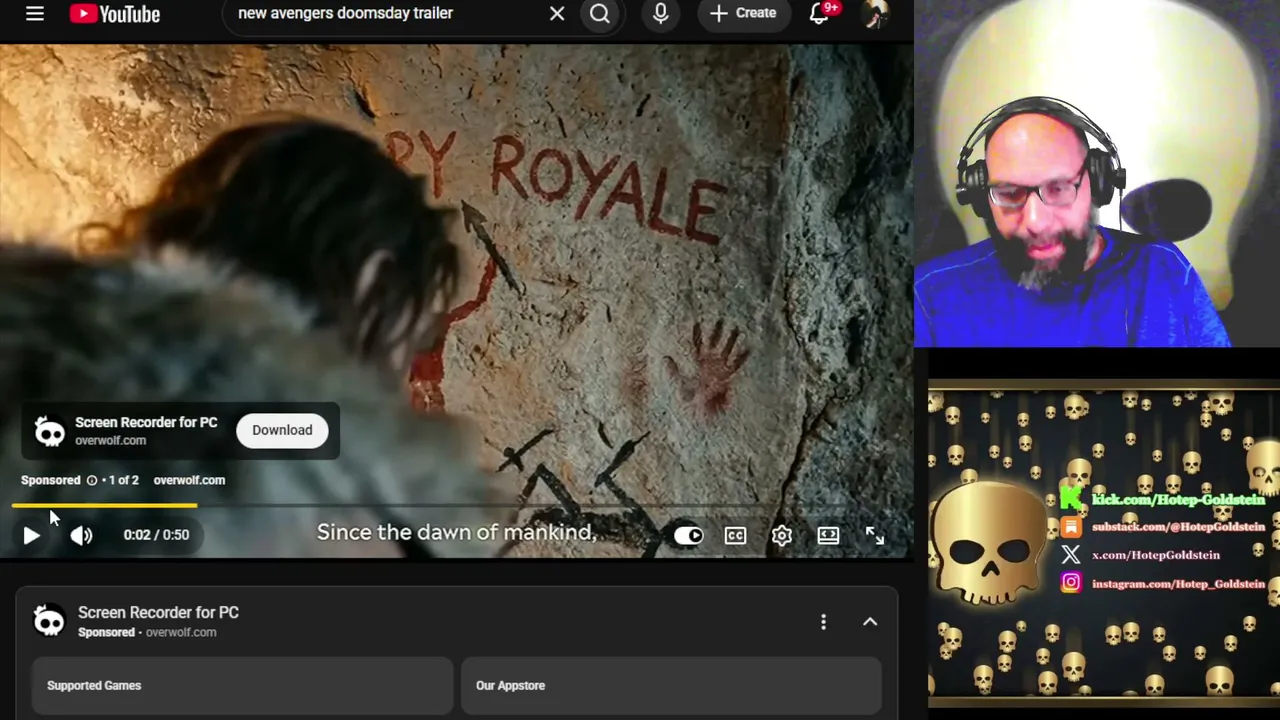This screenshot has width=1280, height=720.
Task: Click the kick.com/Hotep-Goldstein text
Action: 1178,499
